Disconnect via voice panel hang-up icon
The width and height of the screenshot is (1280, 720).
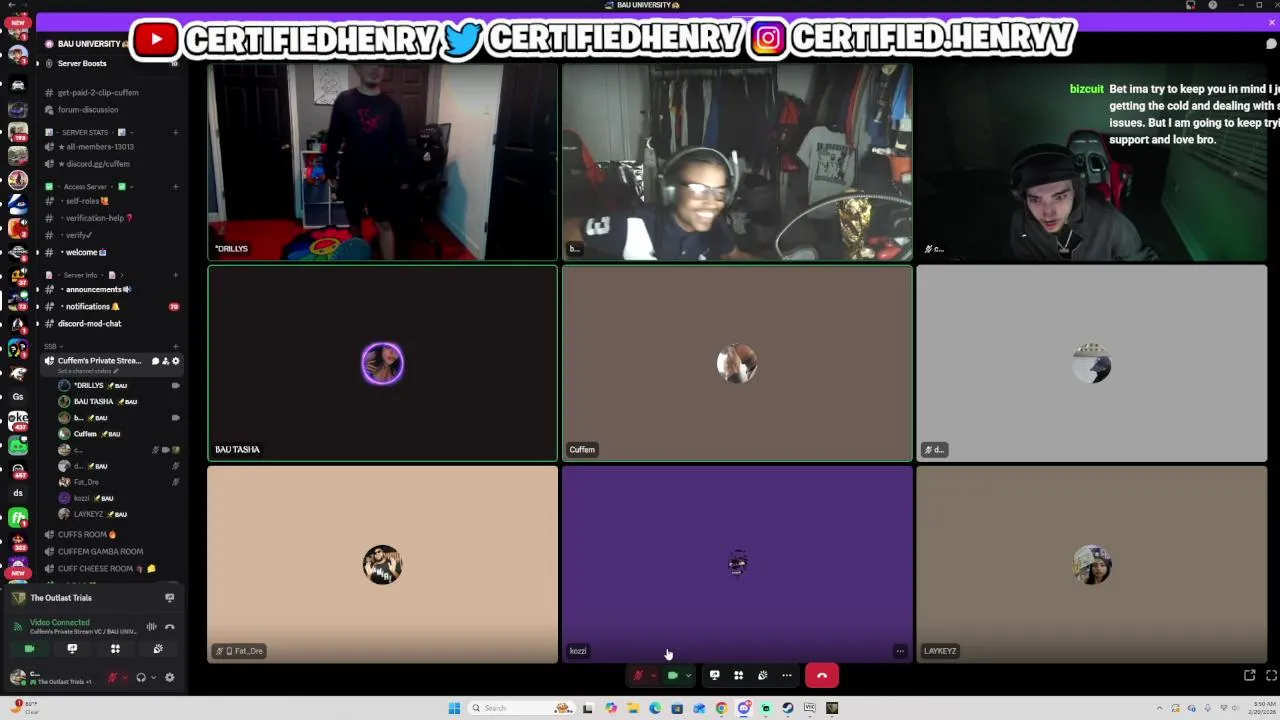coord(170,627)
